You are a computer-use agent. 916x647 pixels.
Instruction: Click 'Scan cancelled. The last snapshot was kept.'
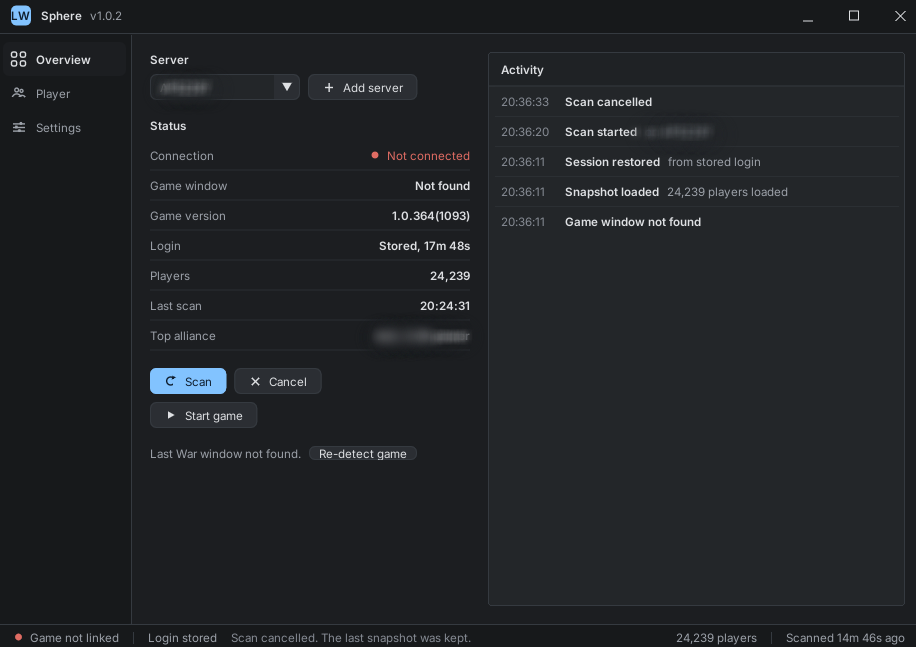click(351, 638)
